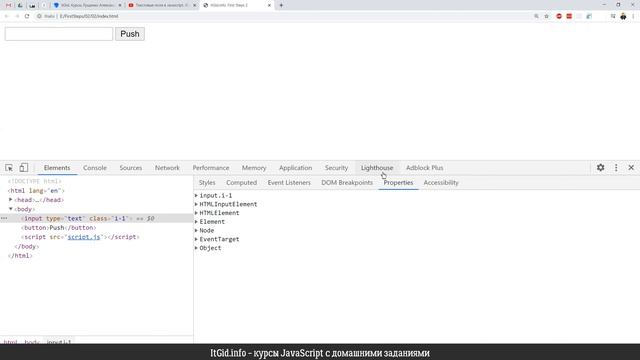Open the Console panel
Image resolution: width=640 pixels, height=360 pixels.
[x=95, y=168]
